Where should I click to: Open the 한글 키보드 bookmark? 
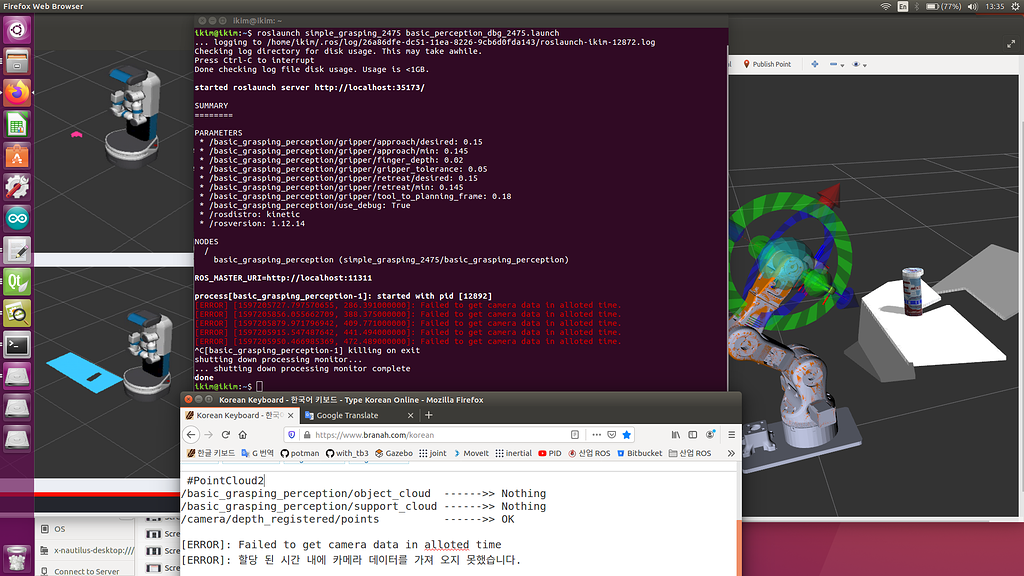(210, 453)
